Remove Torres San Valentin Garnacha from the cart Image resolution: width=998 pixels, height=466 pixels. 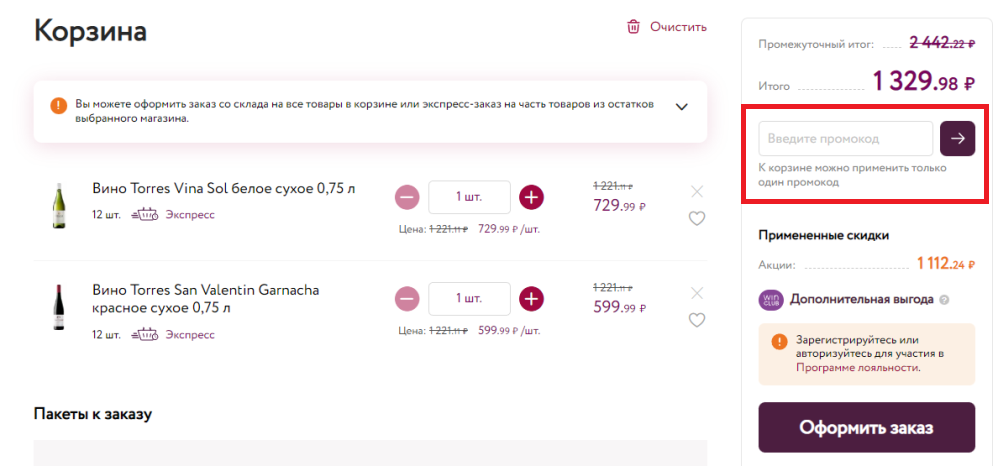[697, 293]
